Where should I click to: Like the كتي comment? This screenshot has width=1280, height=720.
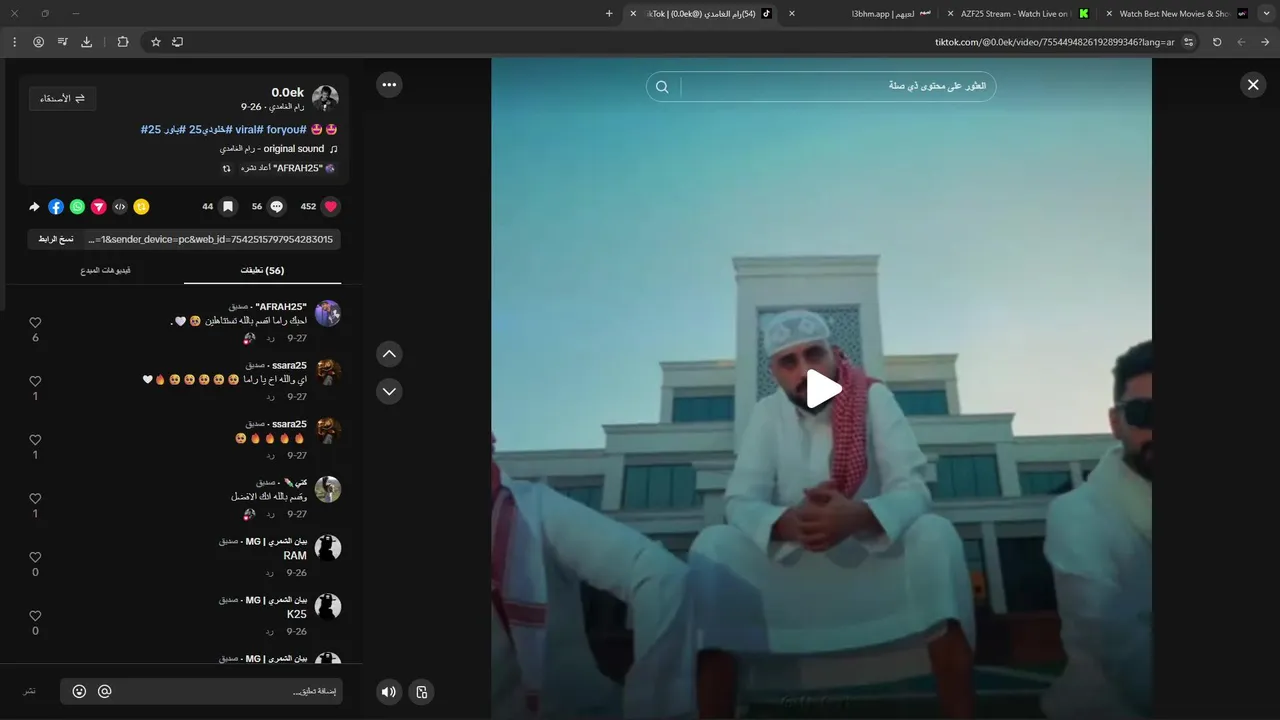[35, 499]
